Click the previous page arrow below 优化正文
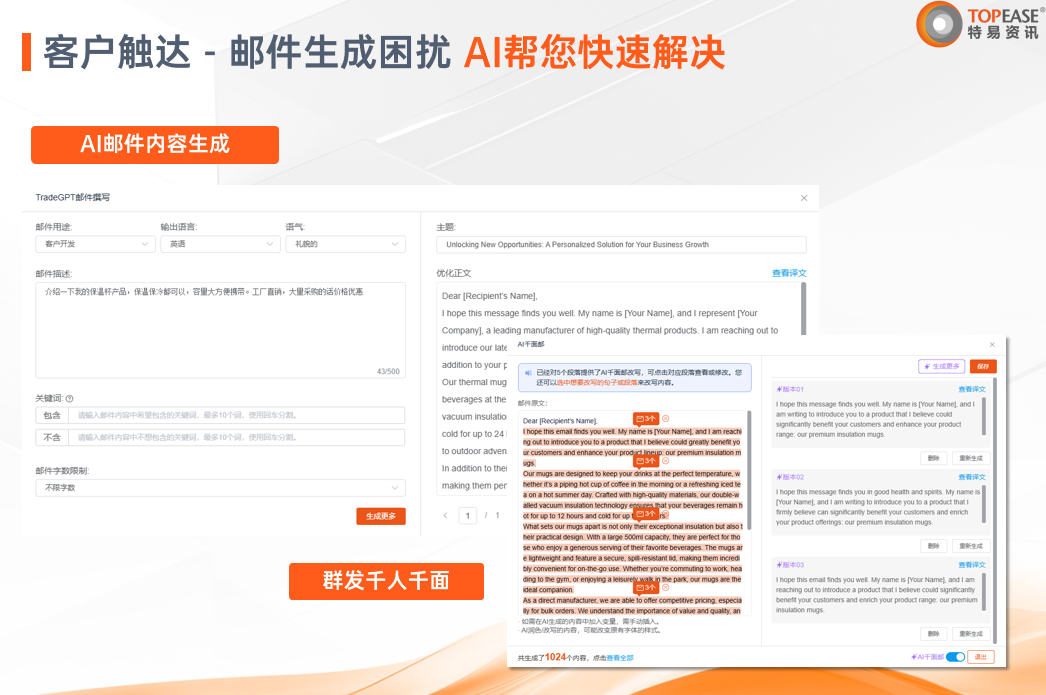The image size is (1046, 695). click(446, 514)
